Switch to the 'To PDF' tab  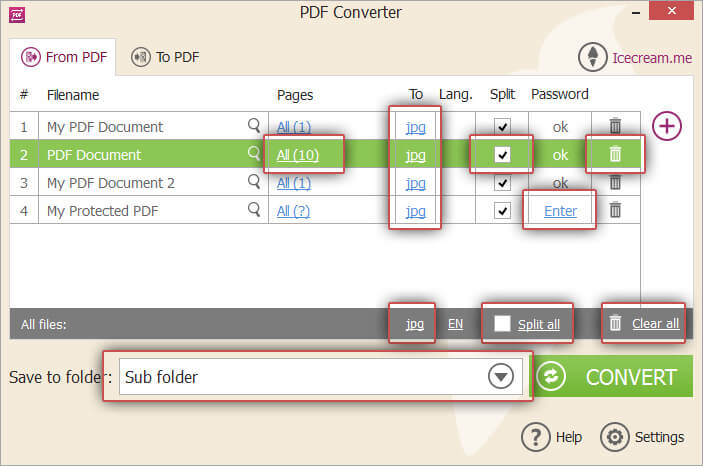[x=165, y=57]
